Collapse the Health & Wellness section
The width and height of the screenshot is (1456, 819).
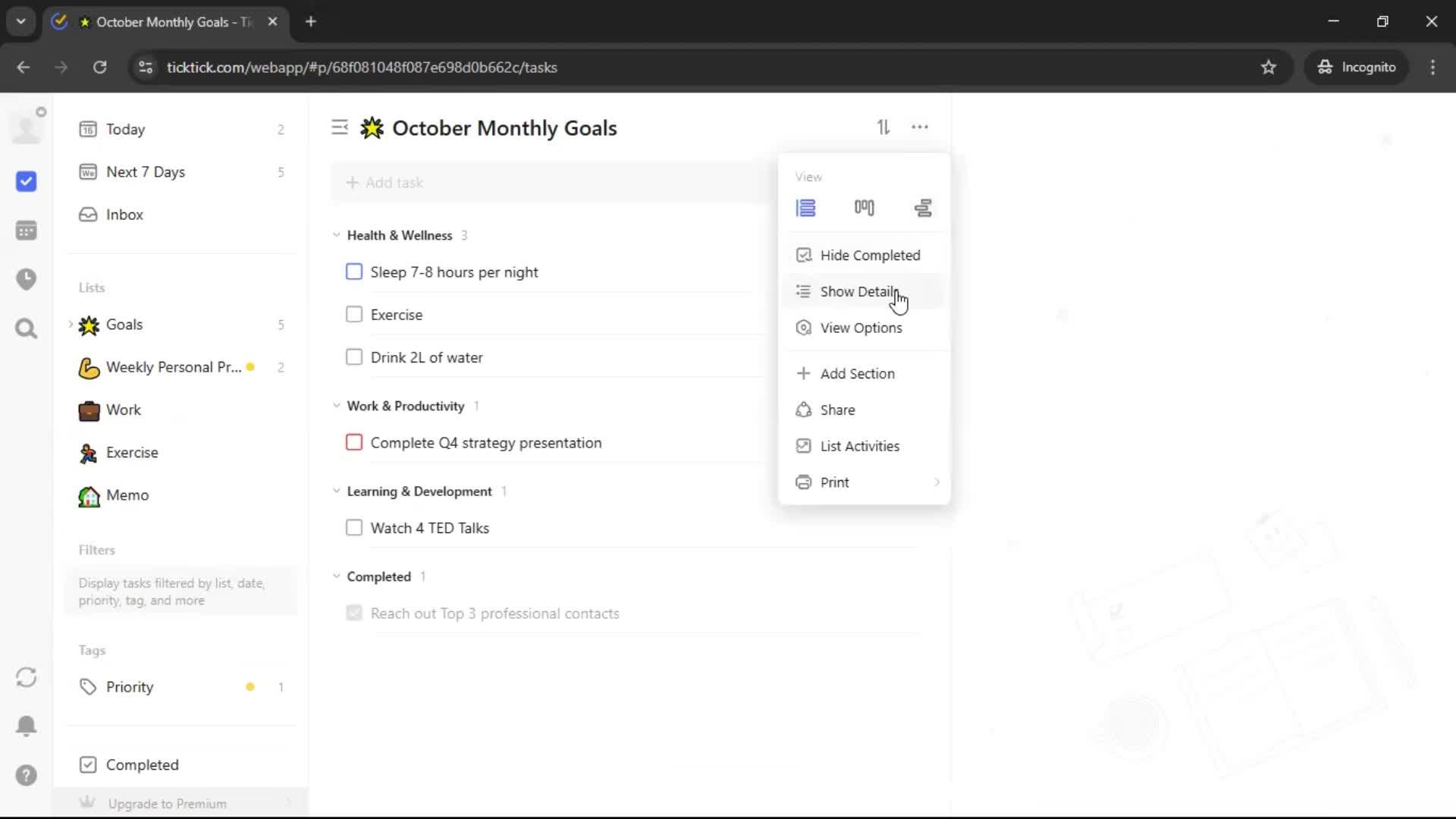click(337, 235)
